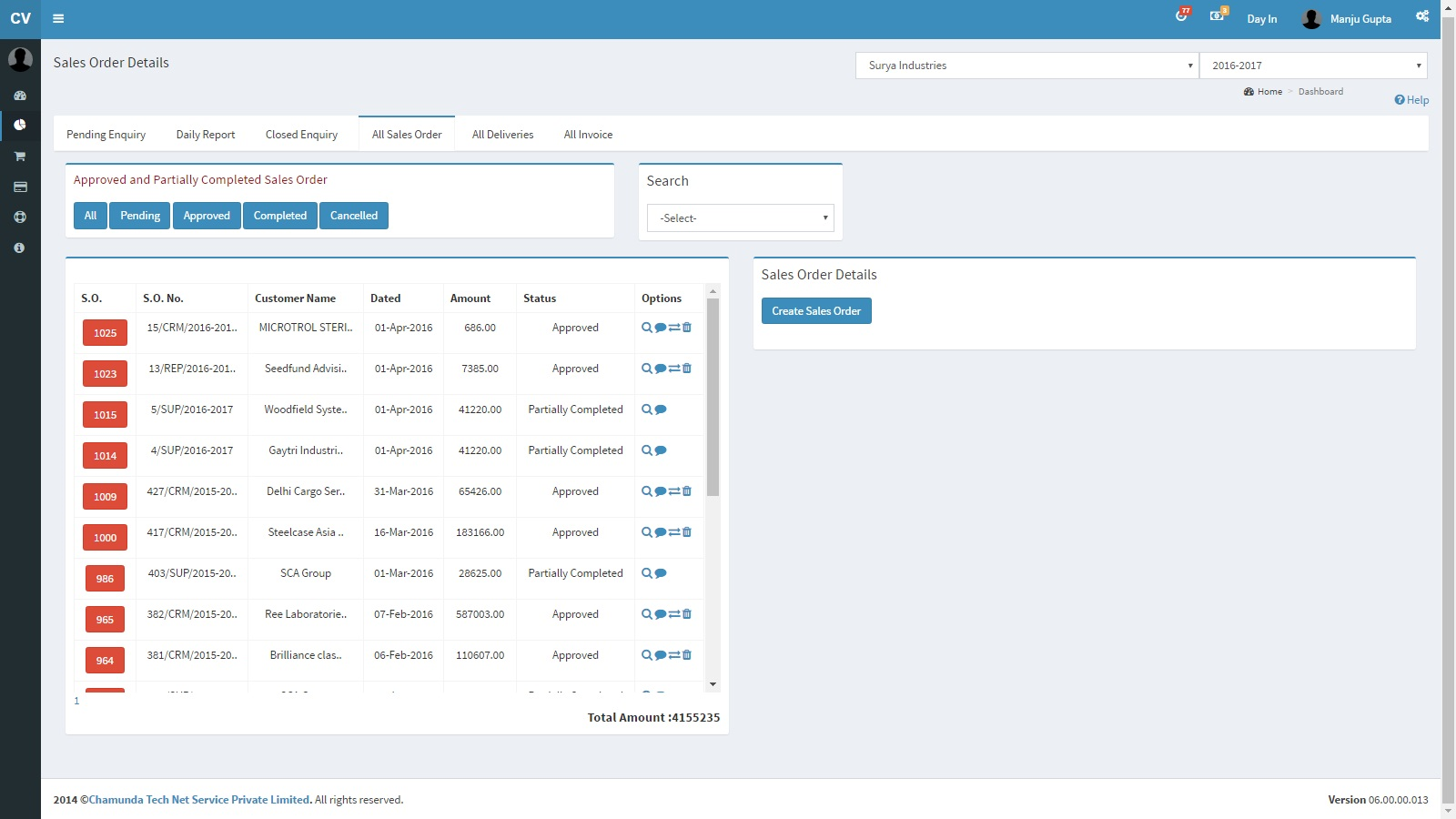The width and height of the screenshot is (1456, 819).
Task: Switch to All Invoice tab
Action: point(588,135)
